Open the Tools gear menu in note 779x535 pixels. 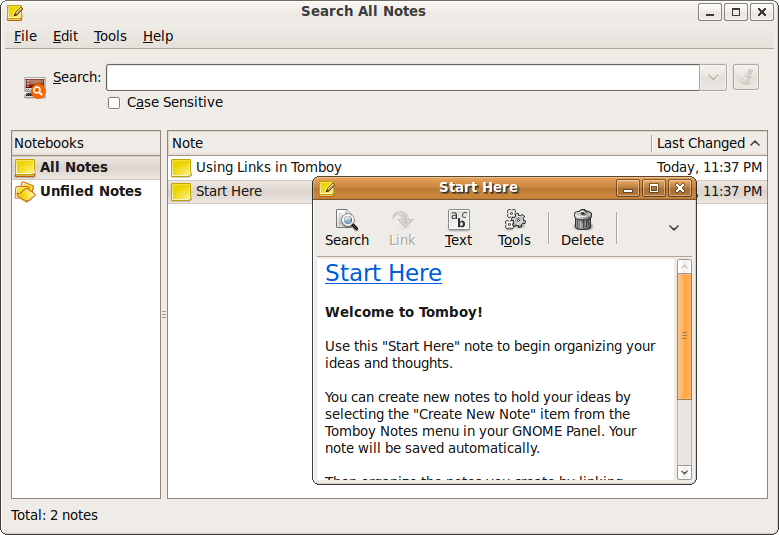click(514, 227)
